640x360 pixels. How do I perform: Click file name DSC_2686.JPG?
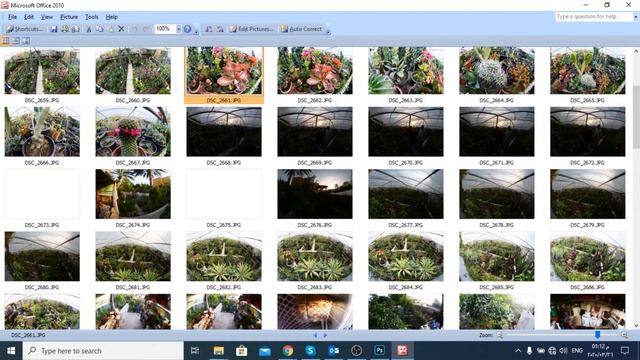587,287
